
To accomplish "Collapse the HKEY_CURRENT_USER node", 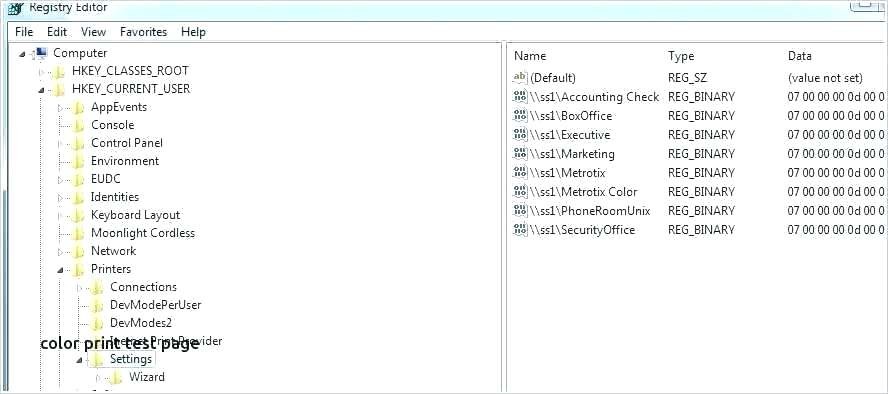I will pos(41,89).
